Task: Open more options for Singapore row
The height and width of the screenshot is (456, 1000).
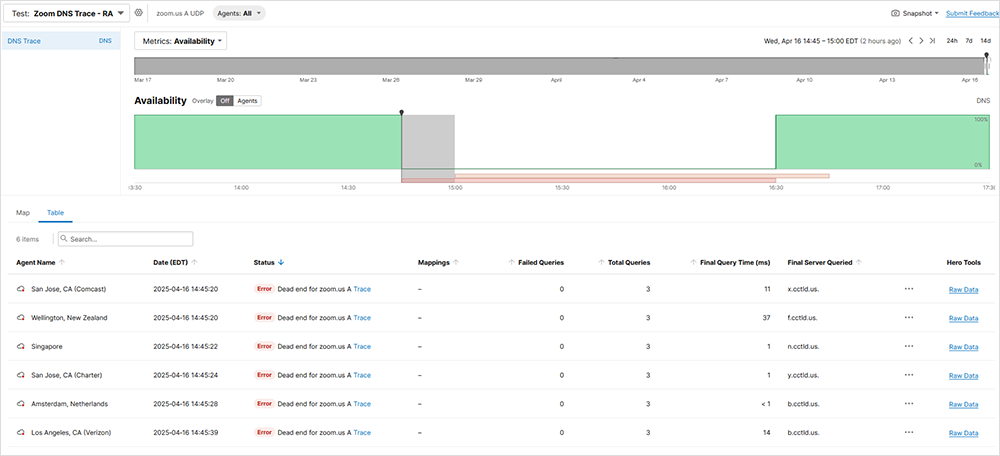Action: click(x=909, y=346)
